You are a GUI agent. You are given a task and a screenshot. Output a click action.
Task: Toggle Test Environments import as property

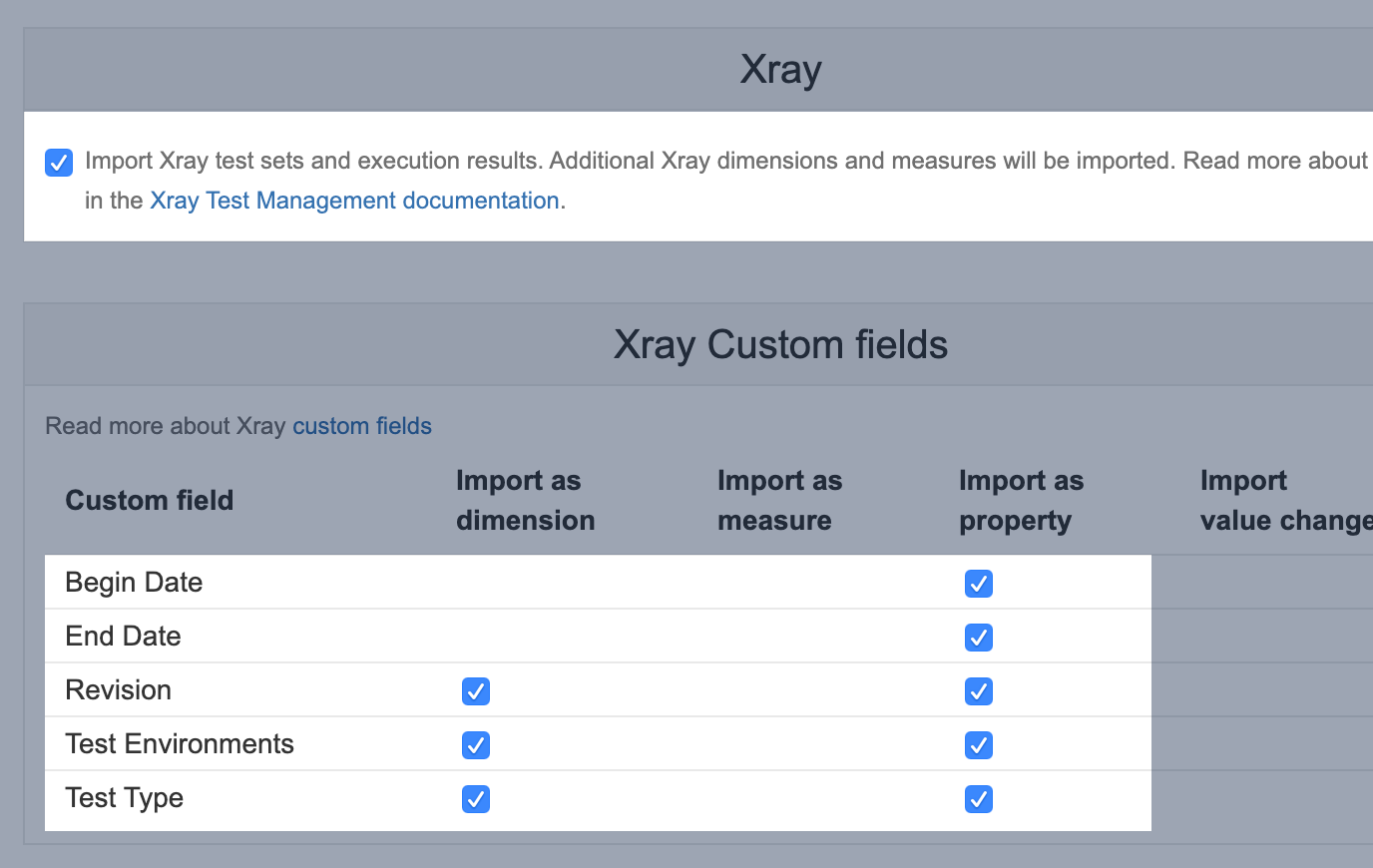tap(979, 745)
